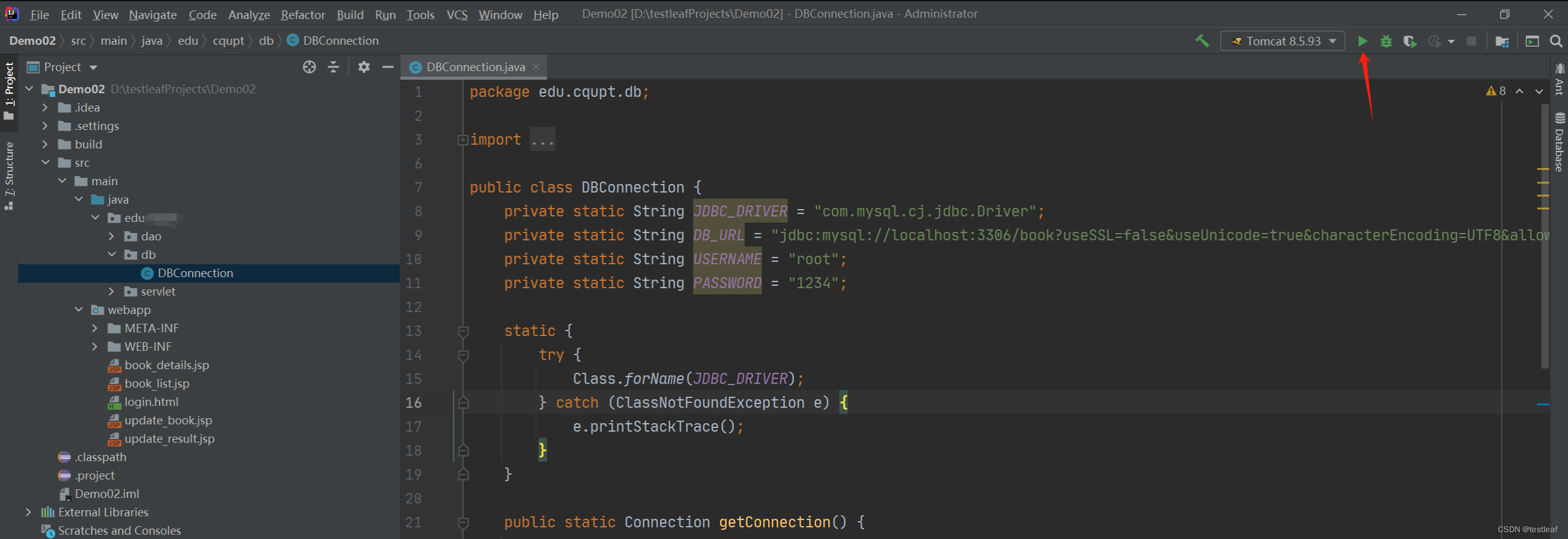Expand the META-INF folder

pyautogui.click(x=94, y=328)
